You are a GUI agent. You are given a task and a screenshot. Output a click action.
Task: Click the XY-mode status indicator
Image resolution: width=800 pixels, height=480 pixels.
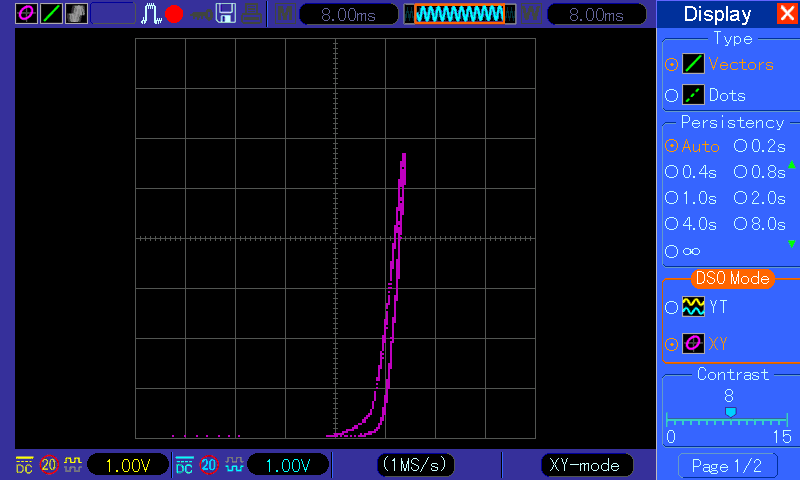coord(585,465)
